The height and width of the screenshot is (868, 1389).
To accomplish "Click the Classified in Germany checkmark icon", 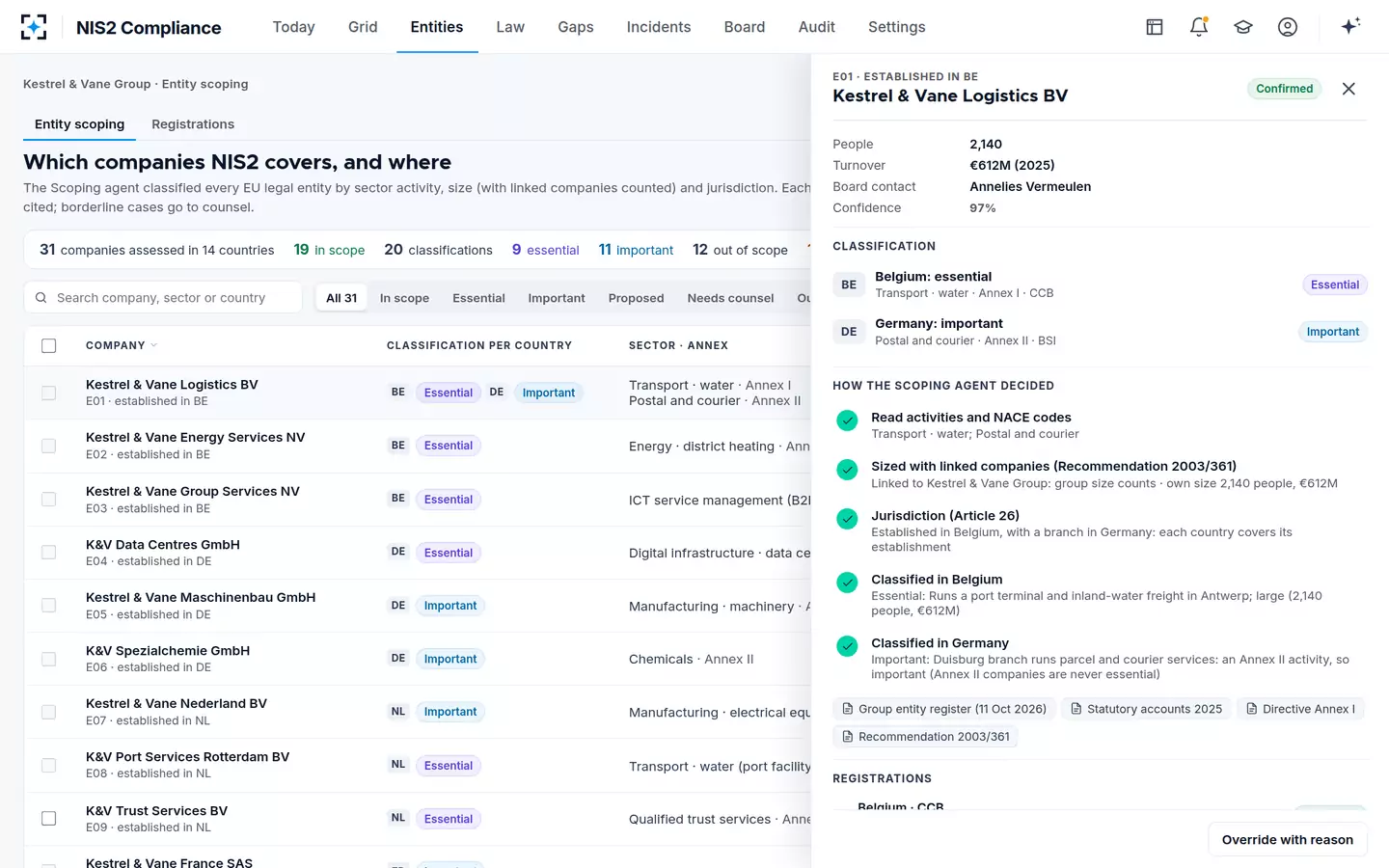I will 847,646.
